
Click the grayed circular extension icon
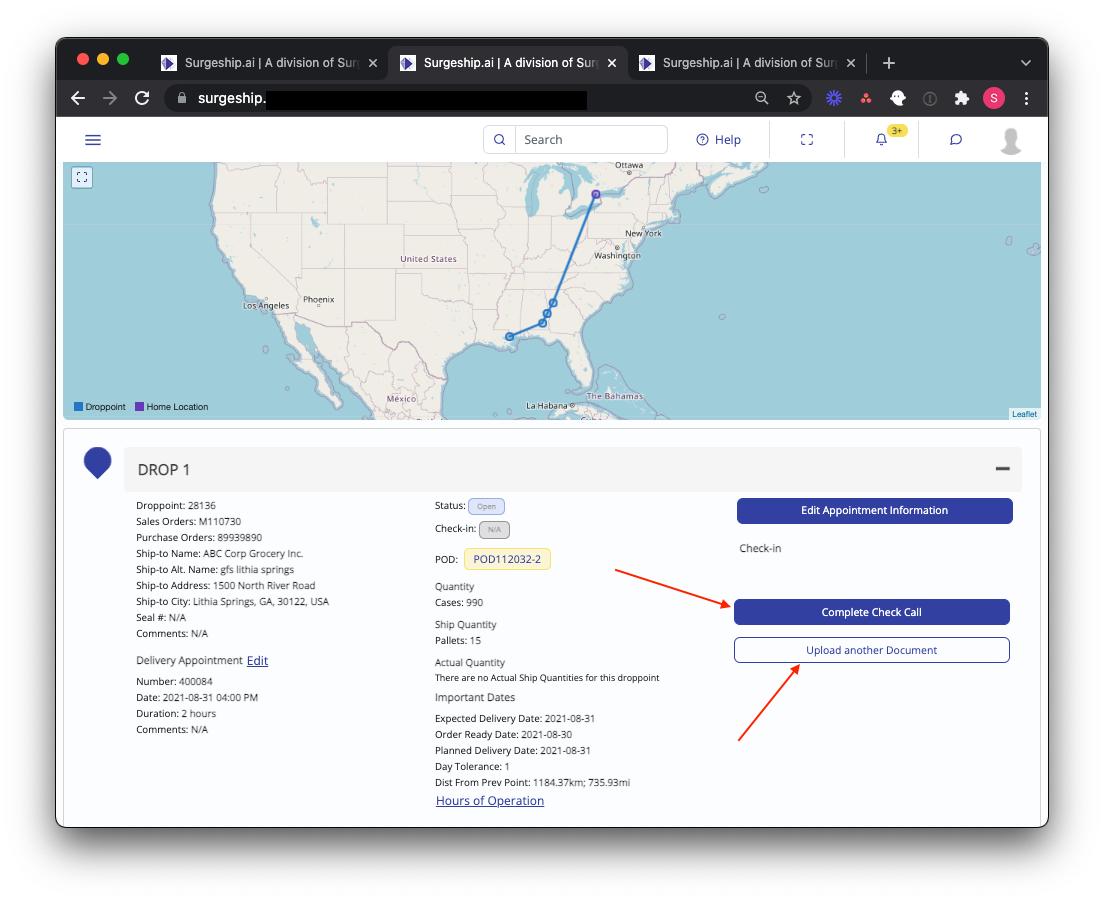(x=930, y=99)
